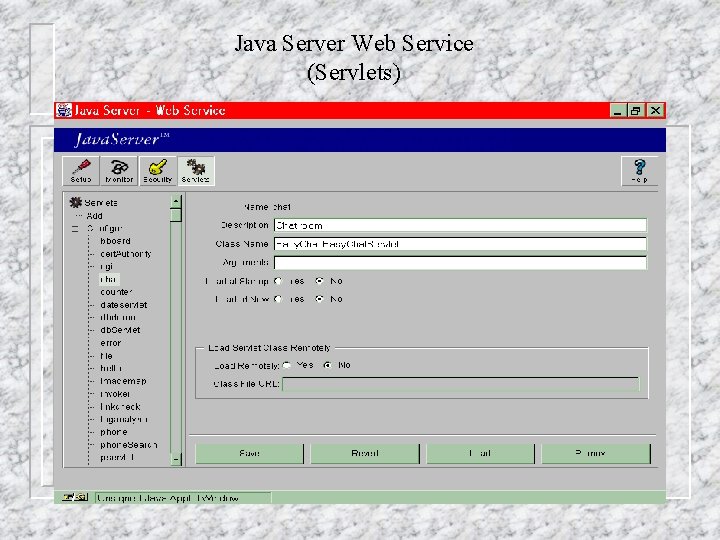720x540 pixels.
Task: Open the Monitor toolbar icon
Action: (x=119, y=171)
